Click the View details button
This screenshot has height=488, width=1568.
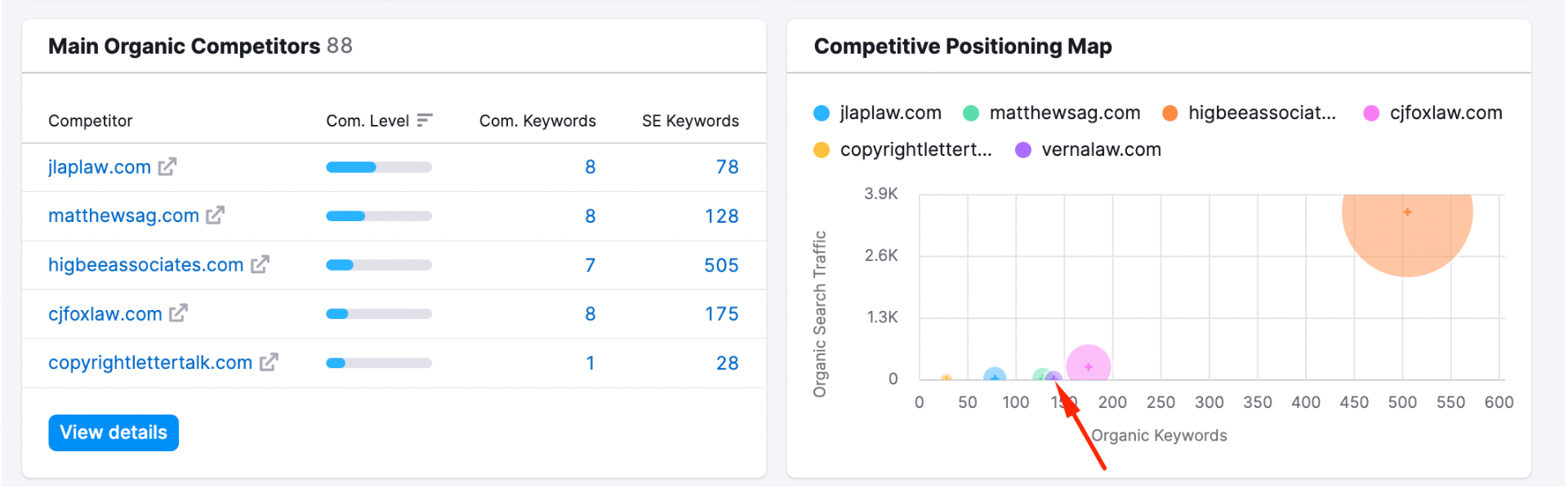[x=114, y=433]
